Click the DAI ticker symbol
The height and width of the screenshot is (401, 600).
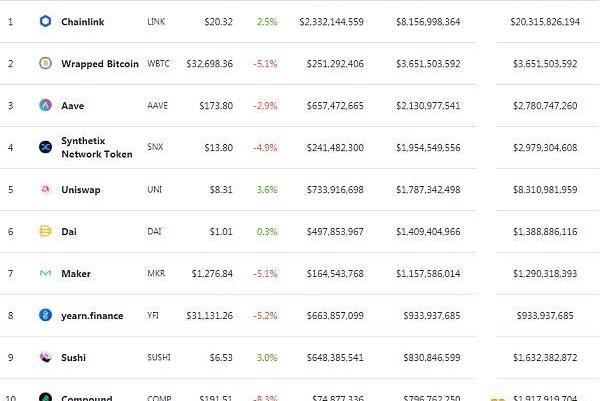[x=155, y=231]
